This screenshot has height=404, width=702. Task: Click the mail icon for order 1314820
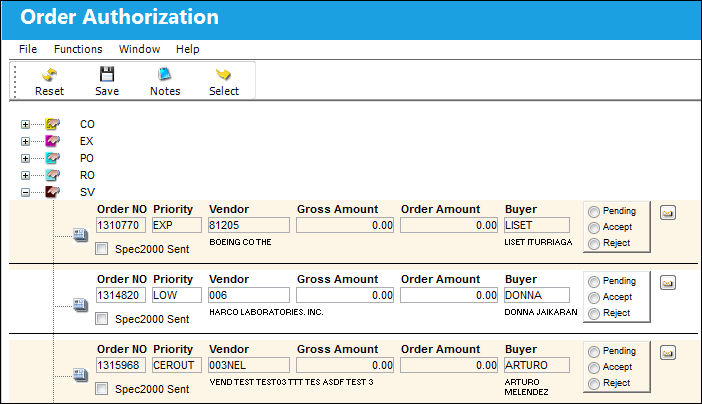click(668, 283)
